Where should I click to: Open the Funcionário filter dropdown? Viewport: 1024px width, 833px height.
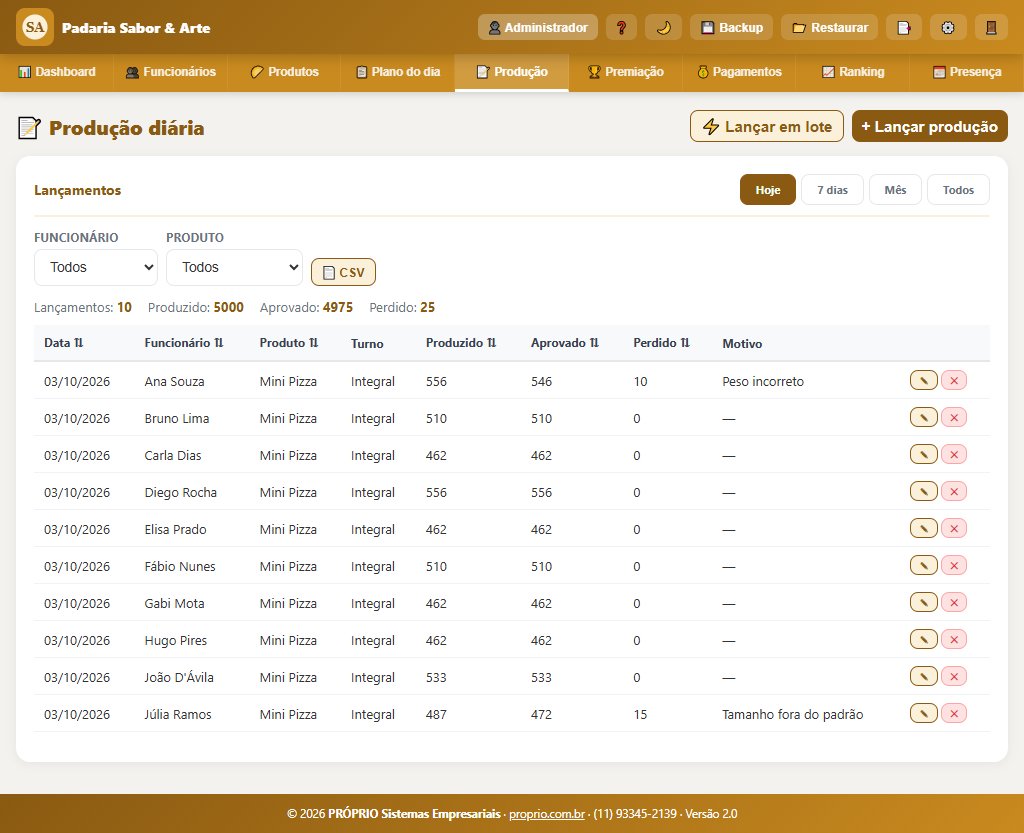[96, 268]
